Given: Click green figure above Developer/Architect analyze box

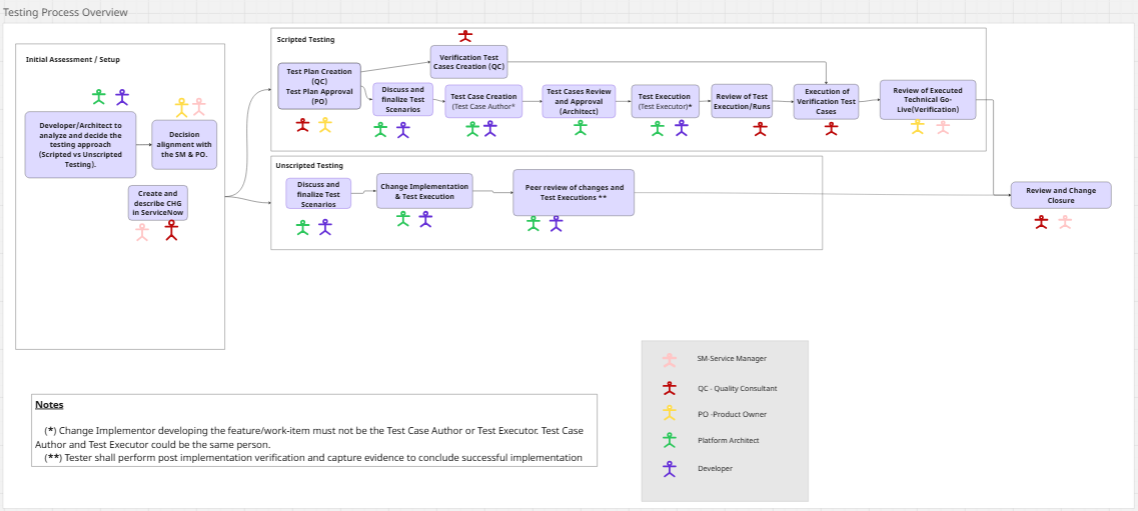Looking at the screenshot, I should click(x=99, y=97).
